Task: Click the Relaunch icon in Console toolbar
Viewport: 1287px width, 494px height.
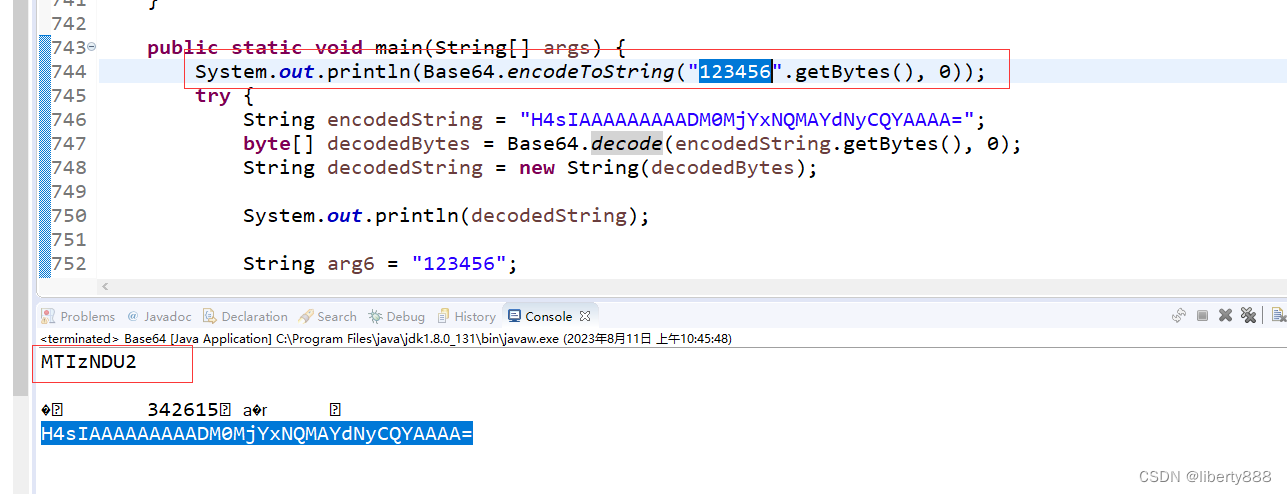Action: coord(1179,316)
